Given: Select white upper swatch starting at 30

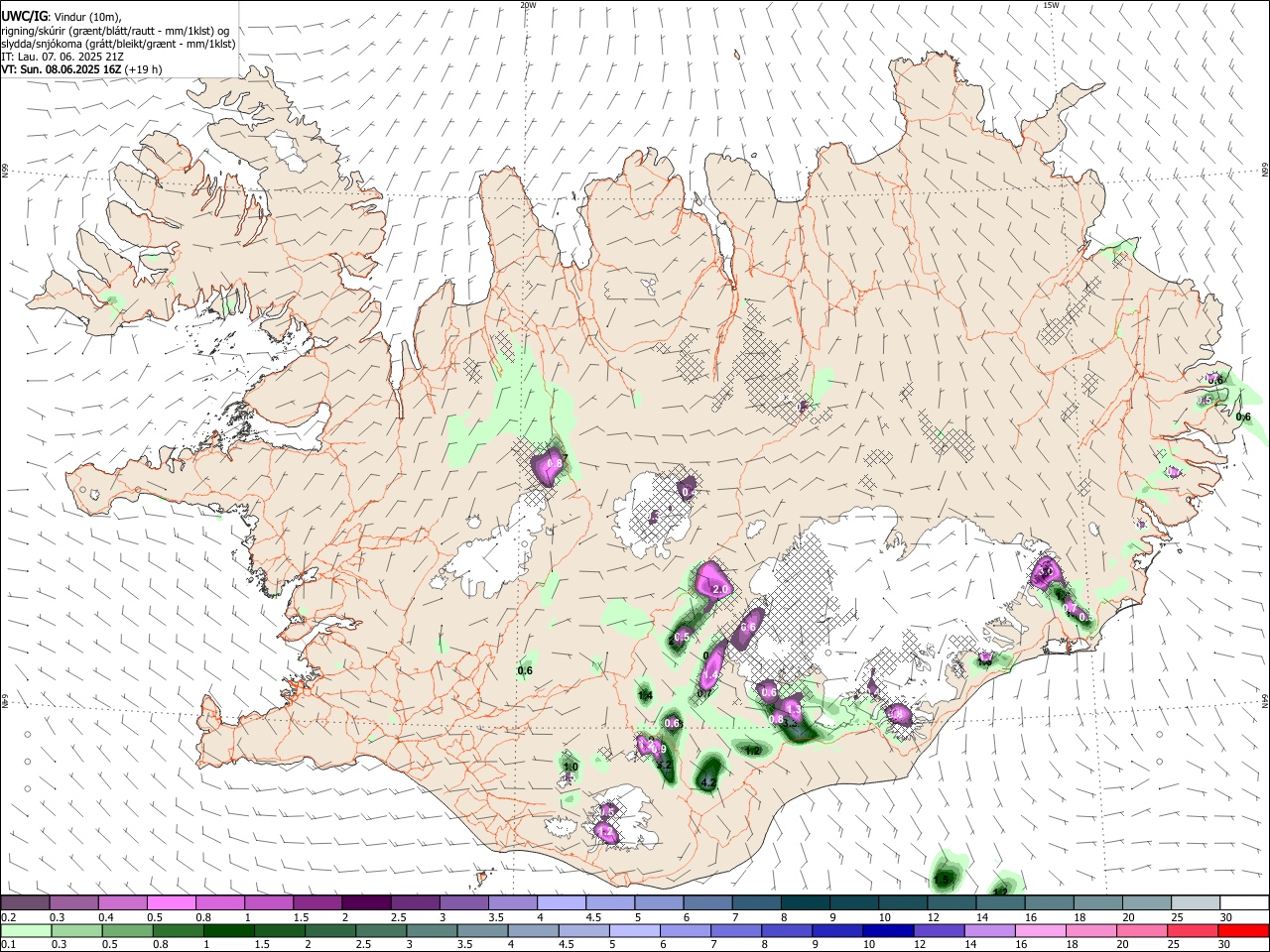Looking at the screenshot, I should pos(1245,902).
